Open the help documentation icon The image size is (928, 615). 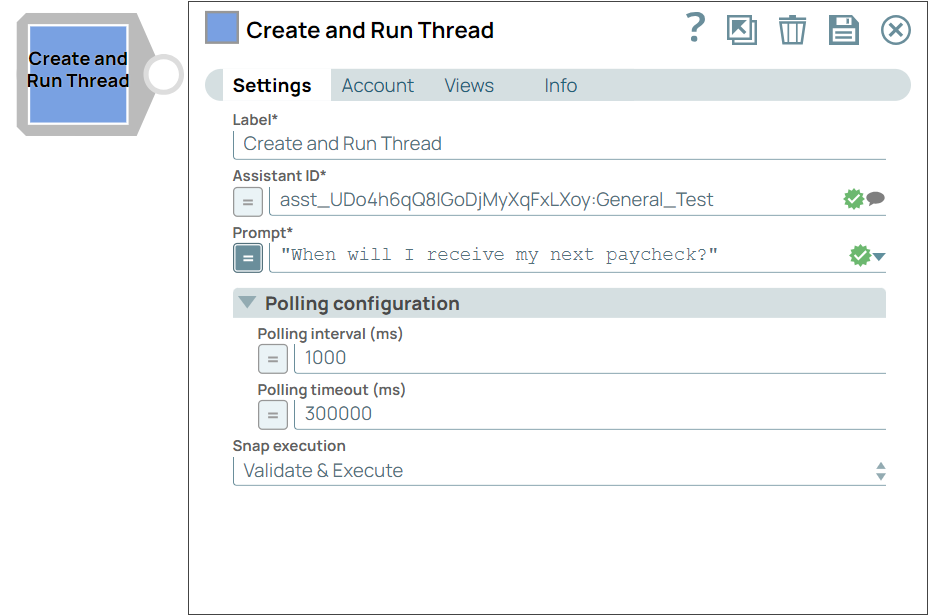point(695,30)
